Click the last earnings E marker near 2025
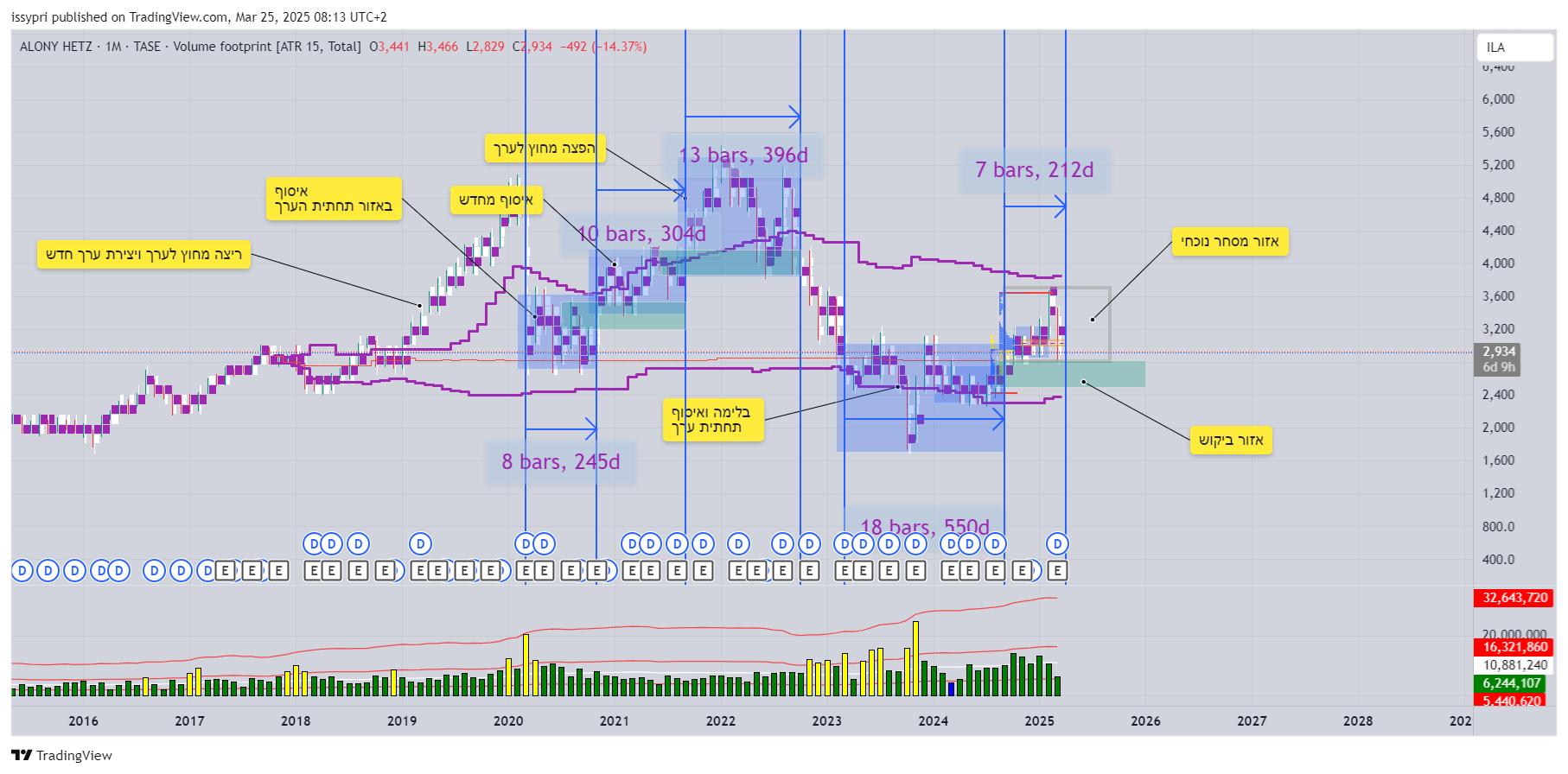 click(1057, 570)
